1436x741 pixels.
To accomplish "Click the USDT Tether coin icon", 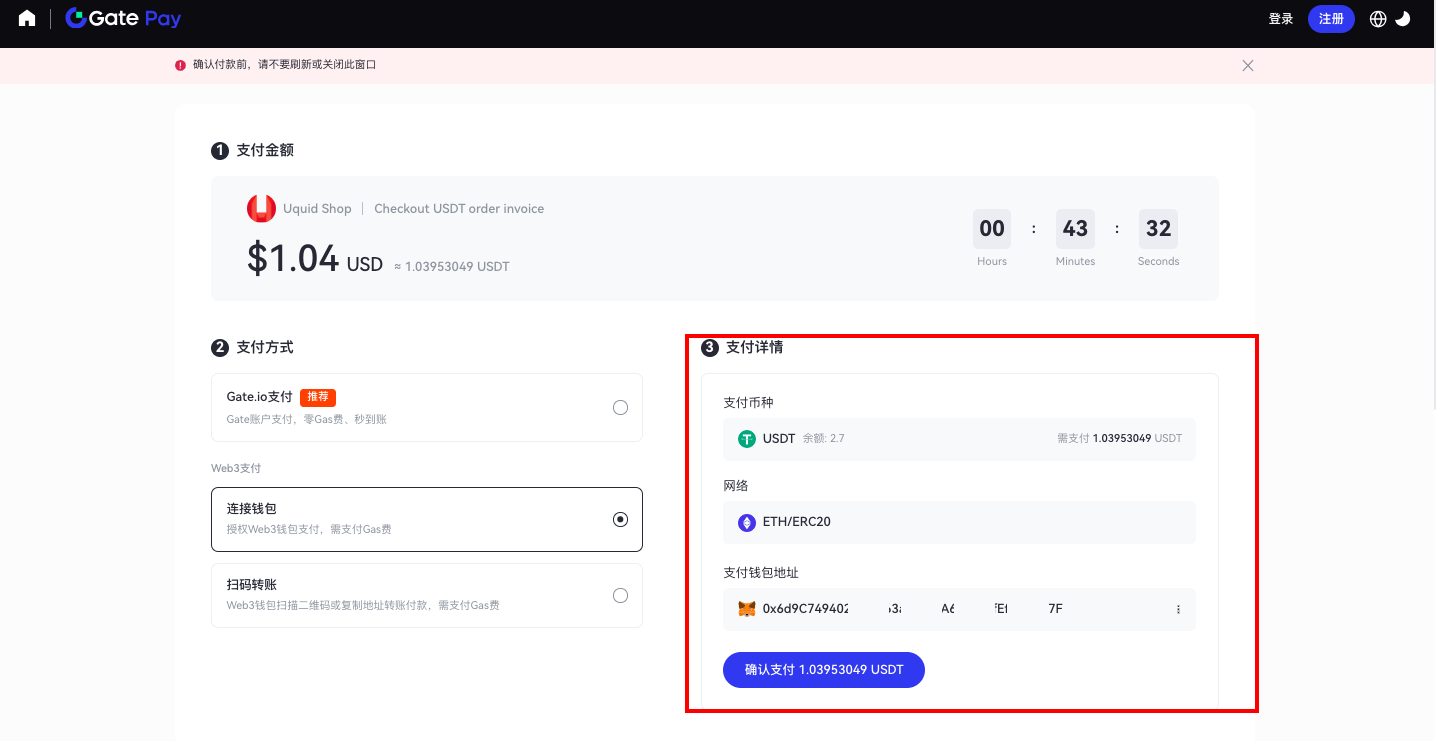I will (746, 438).
